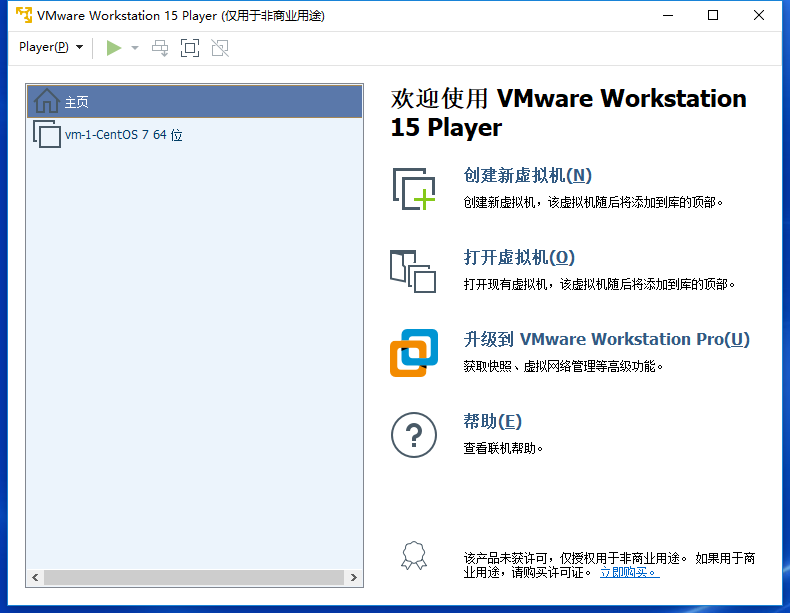790x613 pixels.
Task: Click the vm-1-CentOS virtual machine icon
Action: click(x=47, y=134)
